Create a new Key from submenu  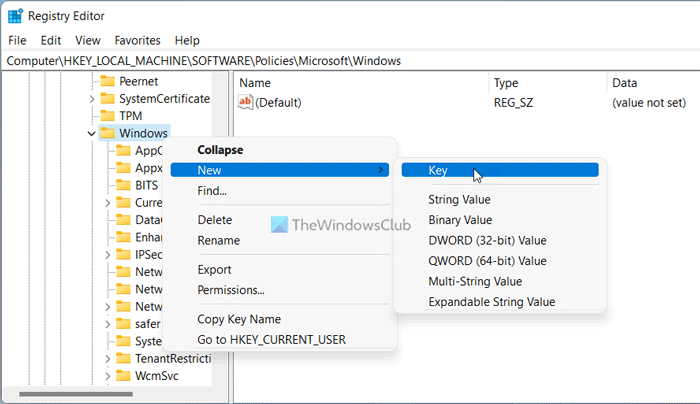500,170
